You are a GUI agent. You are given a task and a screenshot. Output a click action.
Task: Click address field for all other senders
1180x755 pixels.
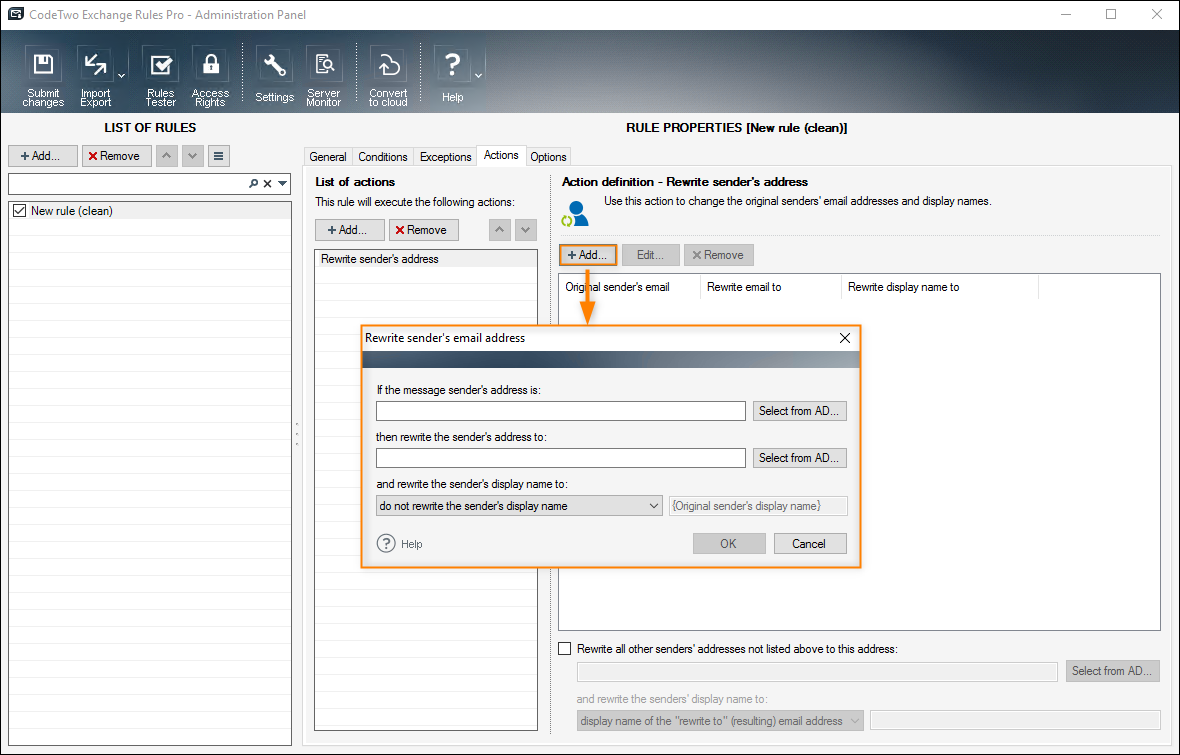[x=817, y=671]
